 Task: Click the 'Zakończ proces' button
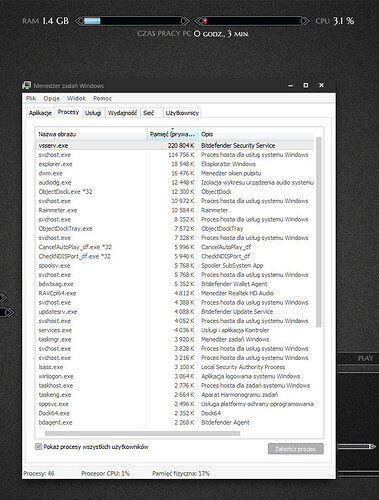[296, 449]
